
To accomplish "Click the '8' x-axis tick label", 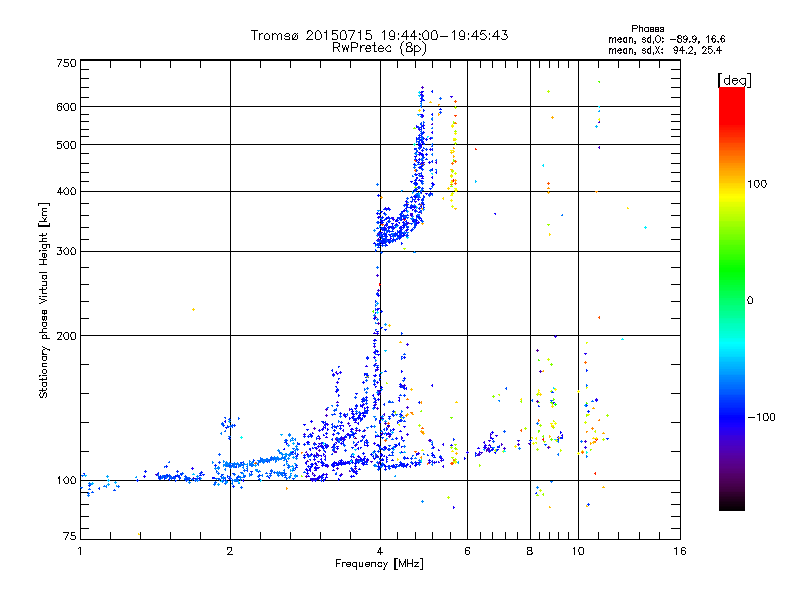I will point(530,551).
